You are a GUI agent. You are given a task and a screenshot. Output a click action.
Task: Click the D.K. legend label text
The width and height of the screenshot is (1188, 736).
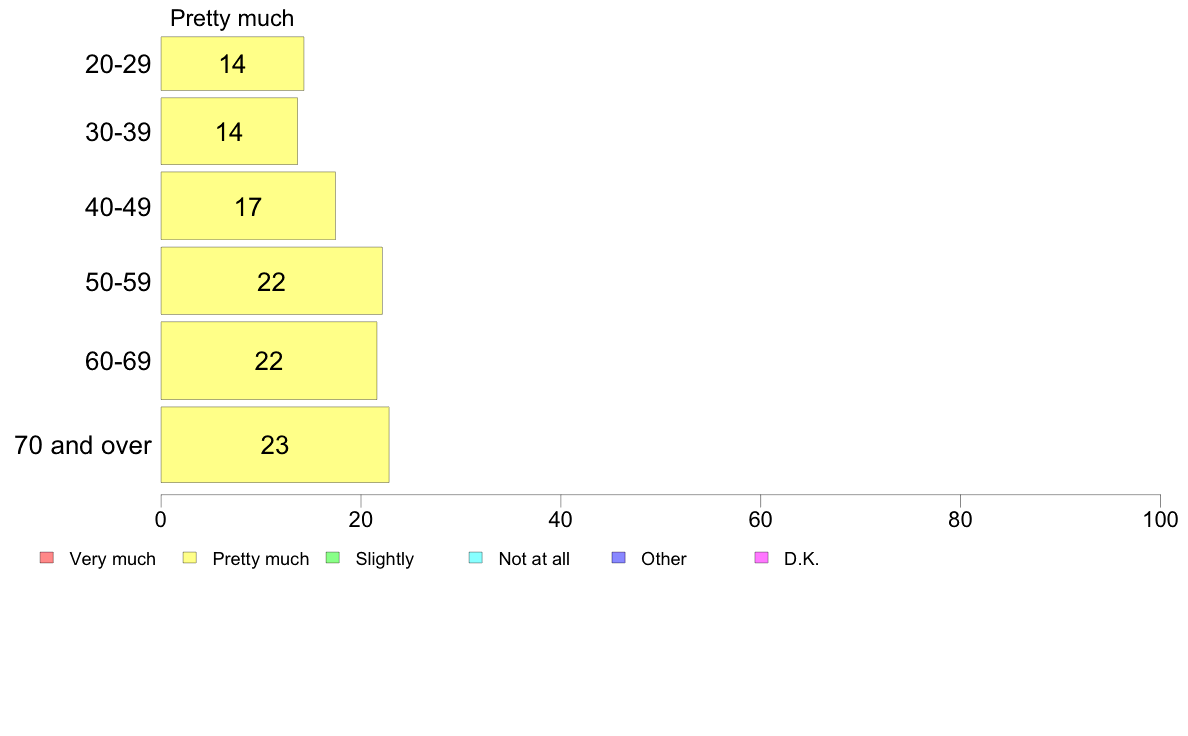coord(802,559)
